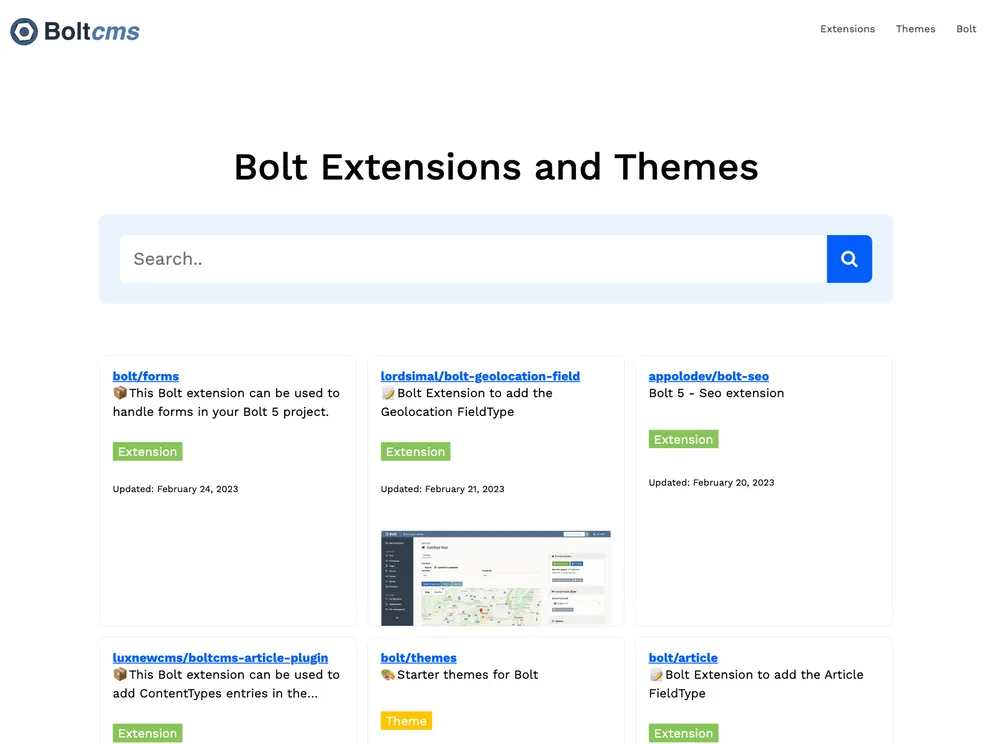
Task: Click the memo emoji in bolt/article description
Action: pos(654,674)
